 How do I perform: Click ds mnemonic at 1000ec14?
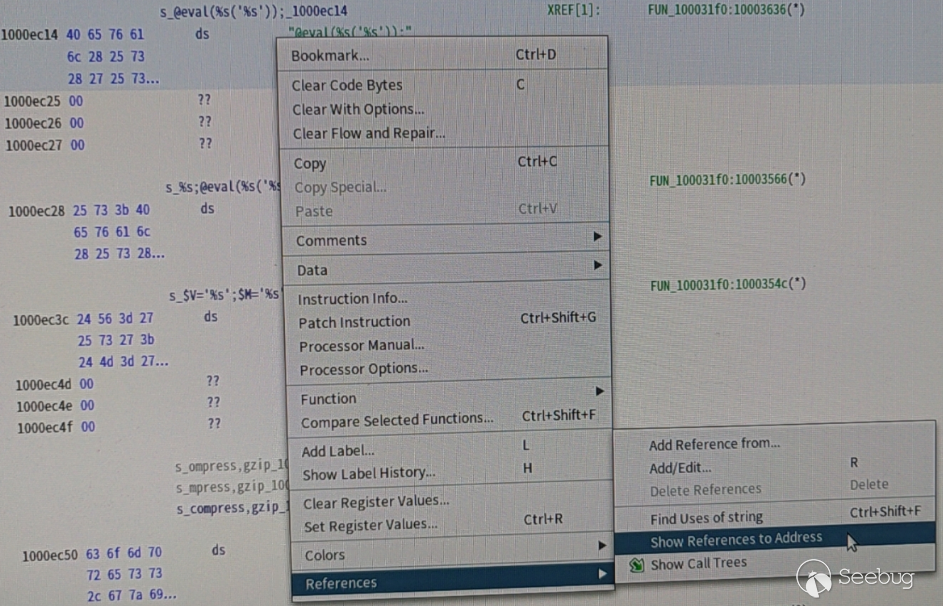point(202,34)
